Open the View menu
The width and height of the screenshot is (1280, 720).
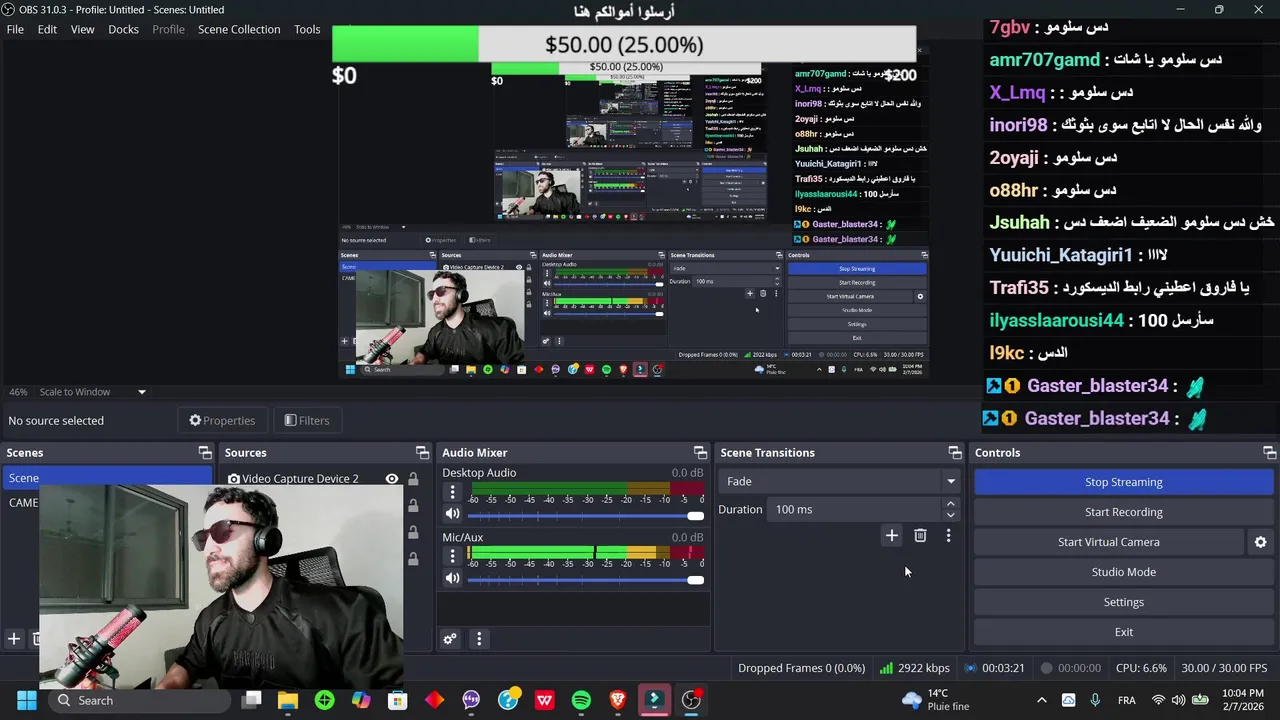(82, 29)
